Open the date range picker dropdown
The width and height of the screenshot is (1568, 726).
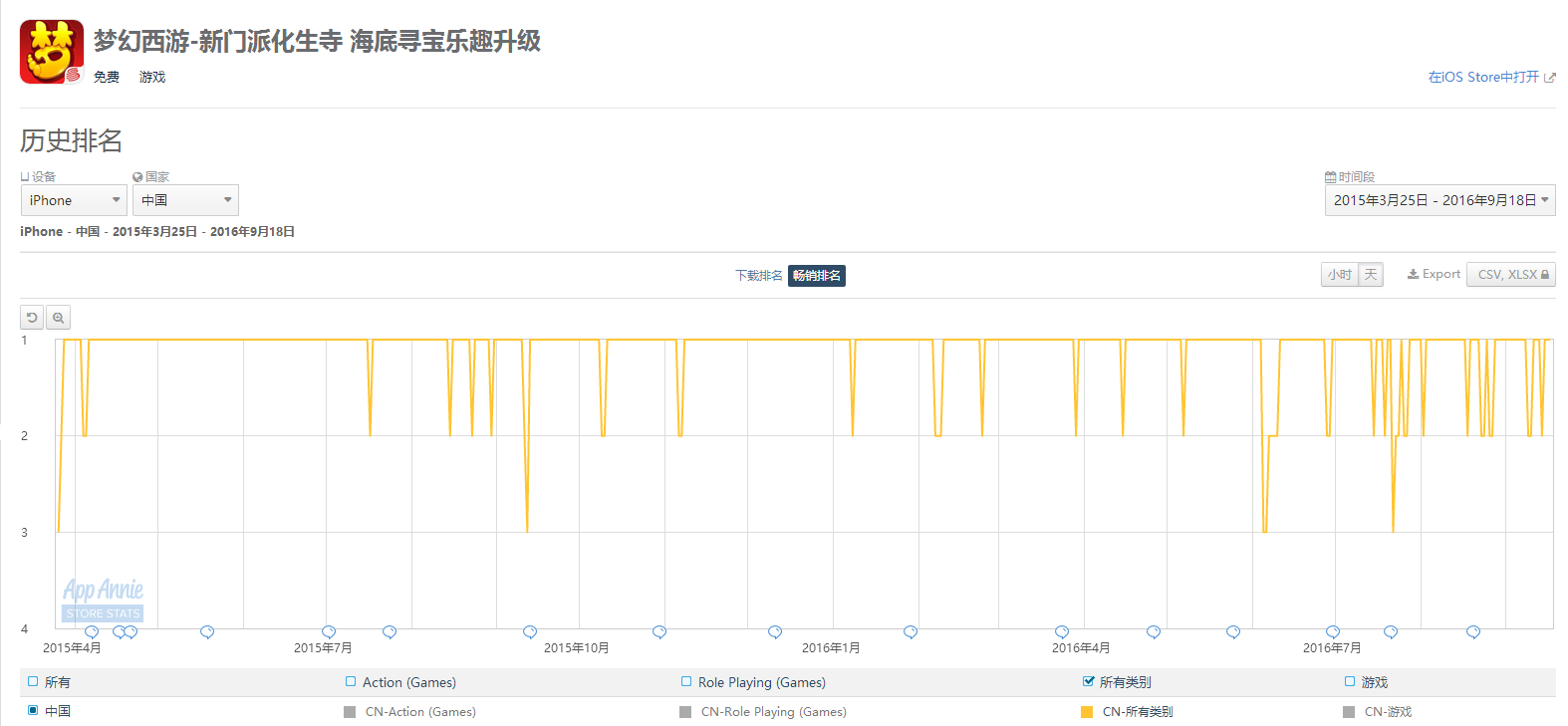click(x=1439, y=200)
